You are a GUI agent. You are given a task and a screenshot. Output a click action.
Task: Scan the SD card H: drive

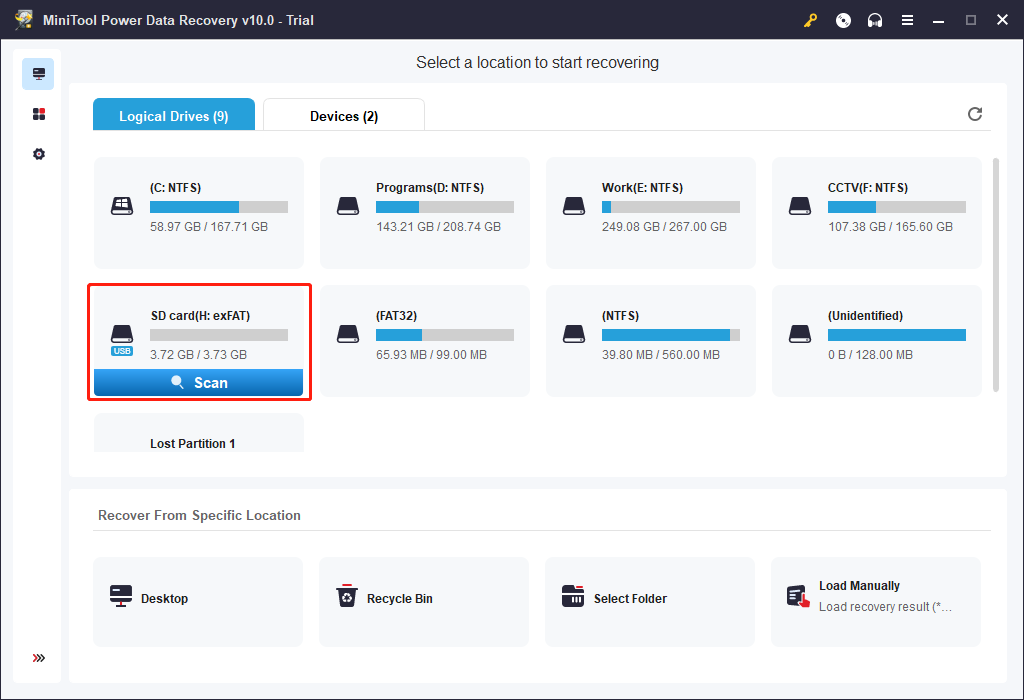point(199,383)
